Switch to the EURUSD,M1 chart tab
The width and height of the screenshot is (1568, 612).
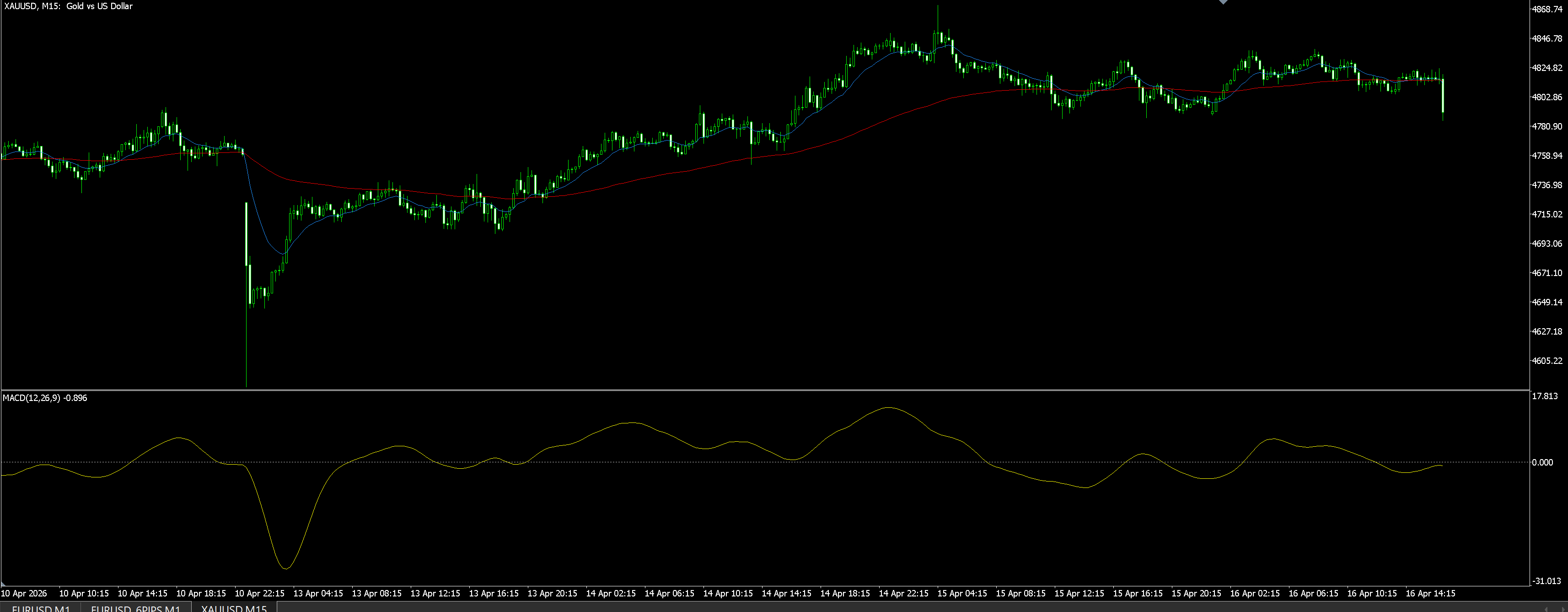[41, 608]
